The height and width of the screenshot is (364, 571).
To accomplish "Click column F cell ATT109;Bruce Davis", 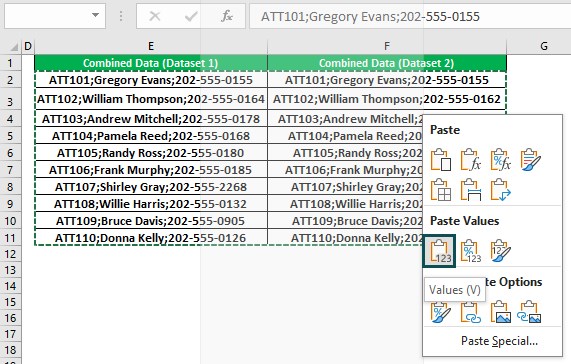I will pyautogui.click(x=345, y=221).
